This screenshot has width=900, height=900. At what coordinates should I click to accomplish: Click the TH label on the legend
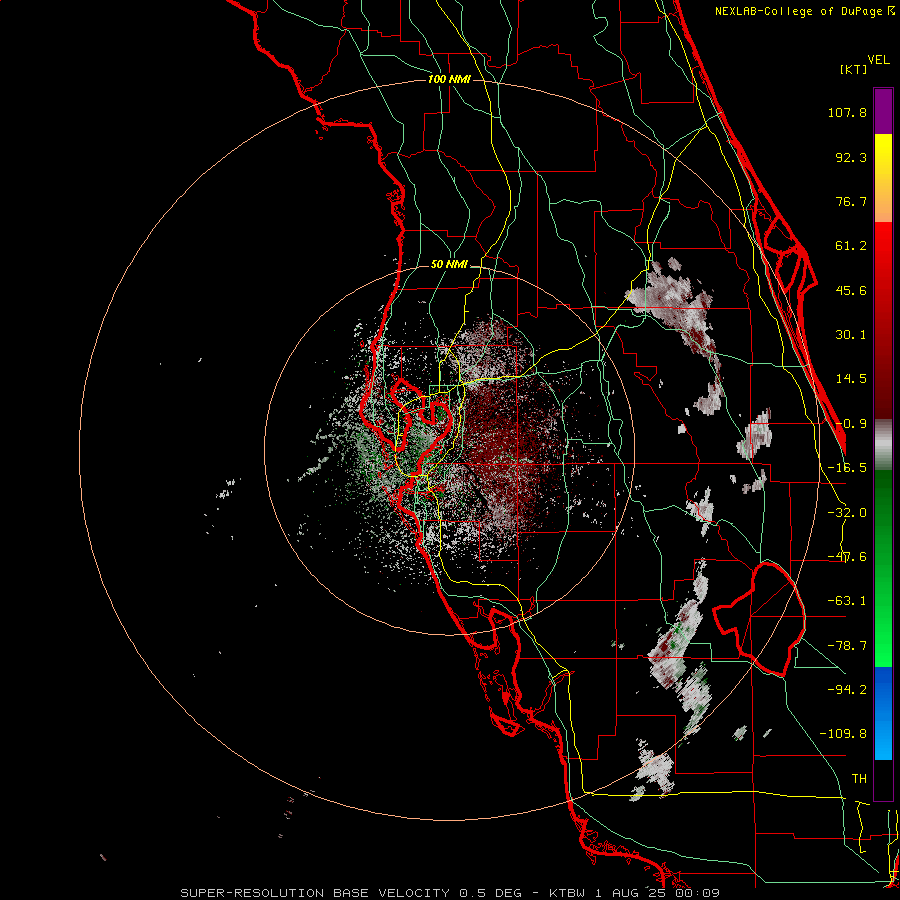click(859, 778)
